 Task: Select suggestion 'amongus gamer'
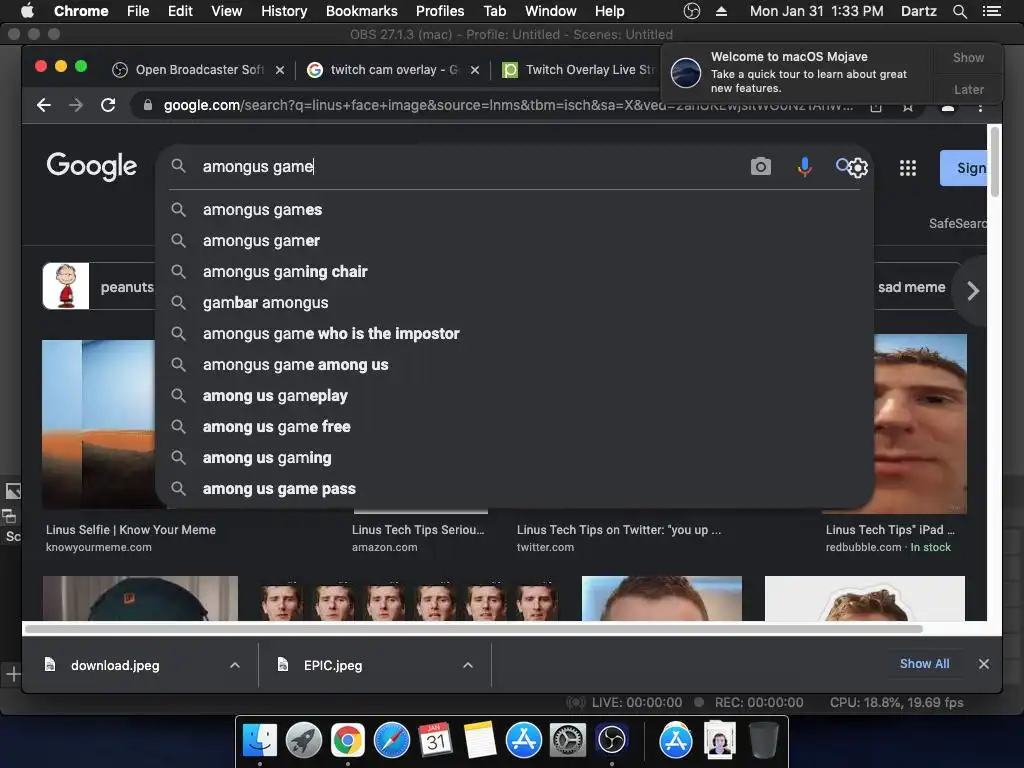(515, 241)
